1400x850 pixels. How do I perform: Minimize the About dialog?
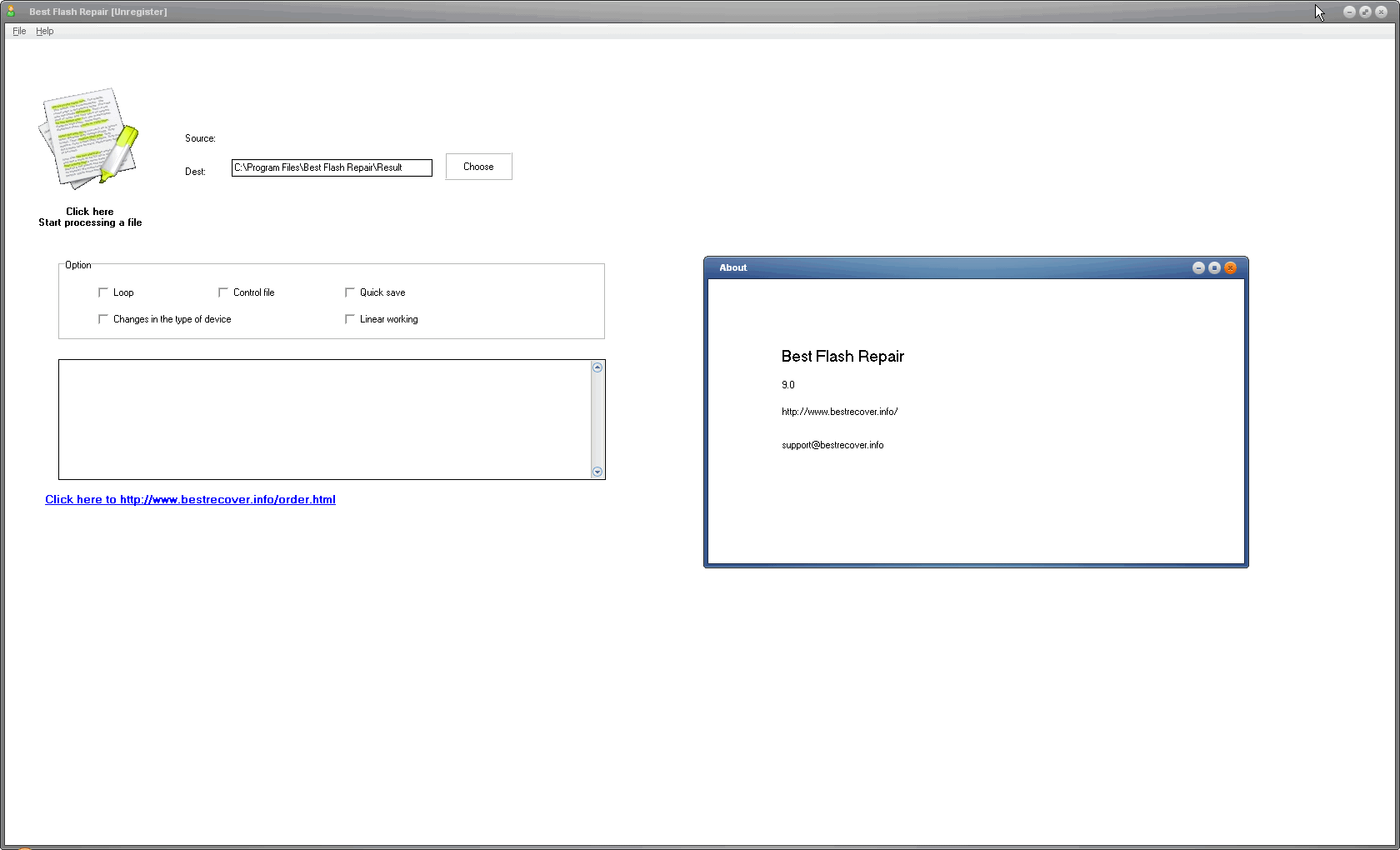click(x=1198, y=267)
